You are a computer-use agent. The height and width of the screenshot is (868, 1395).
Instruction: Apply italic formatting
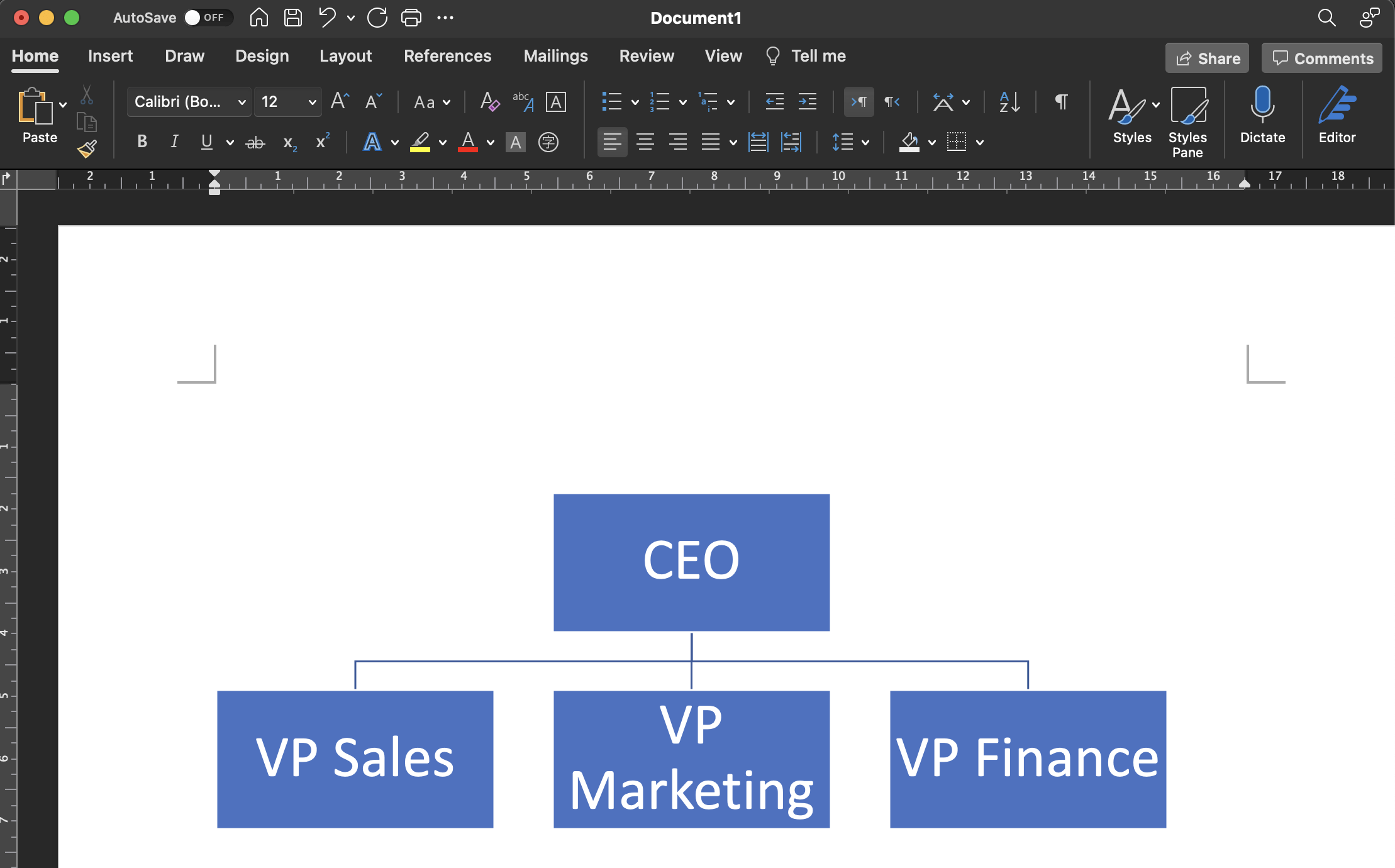pyautogui.click(x=174, y=142)
